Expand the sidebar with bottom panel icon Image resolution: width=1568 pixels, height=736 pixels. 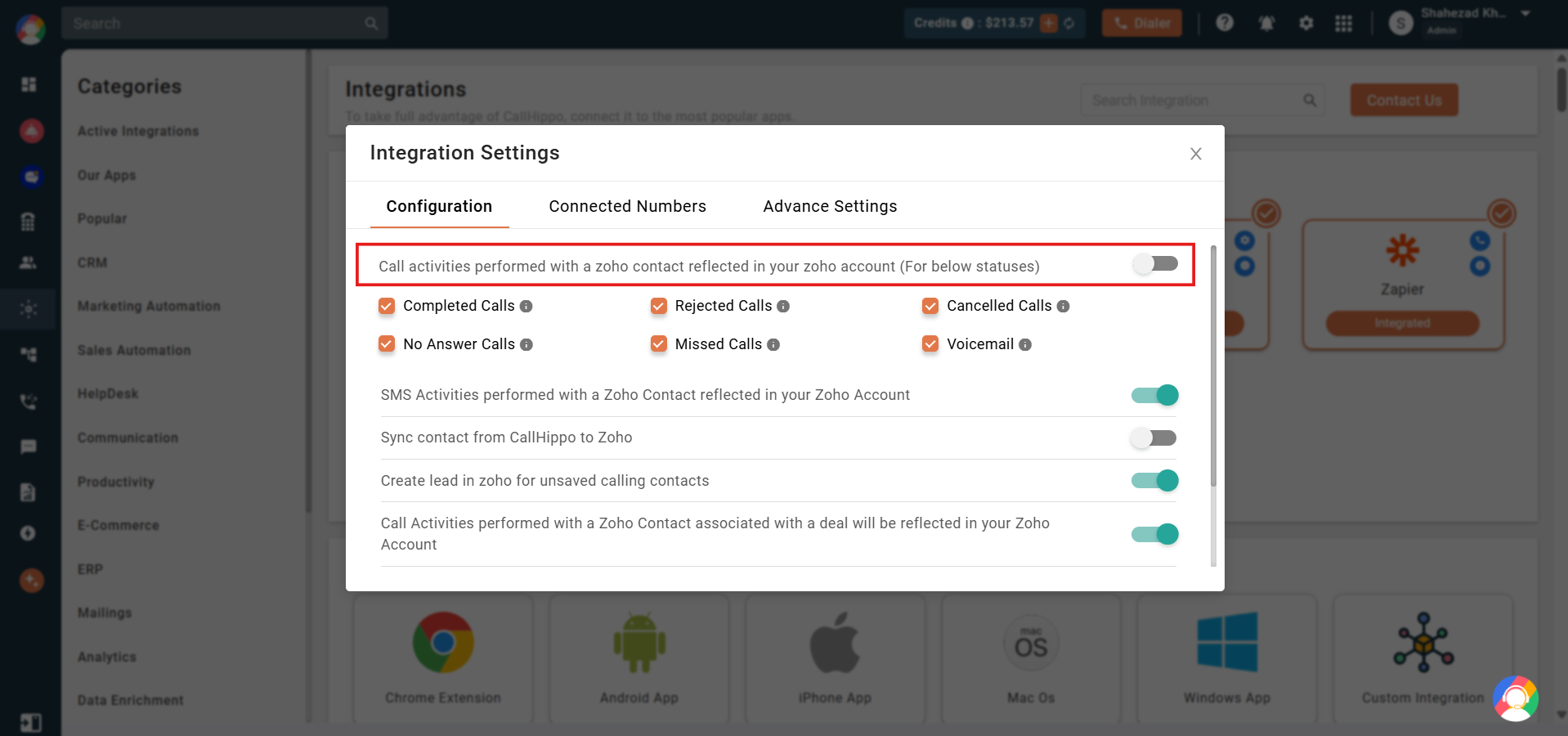(x=30, y=723)
